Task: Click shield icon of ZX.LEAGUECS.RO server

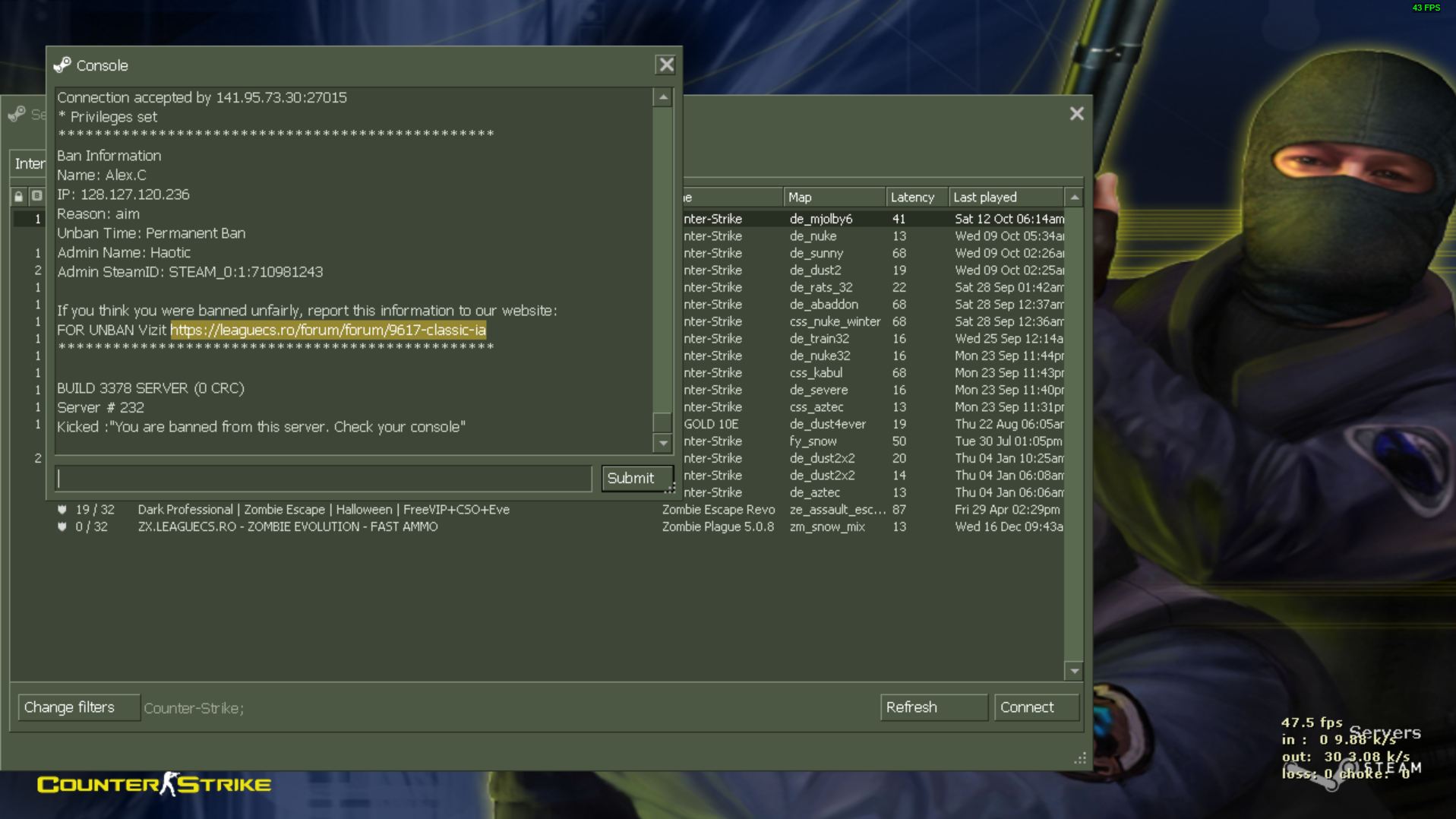Action: pyautogui.click(x=62, y=526)
